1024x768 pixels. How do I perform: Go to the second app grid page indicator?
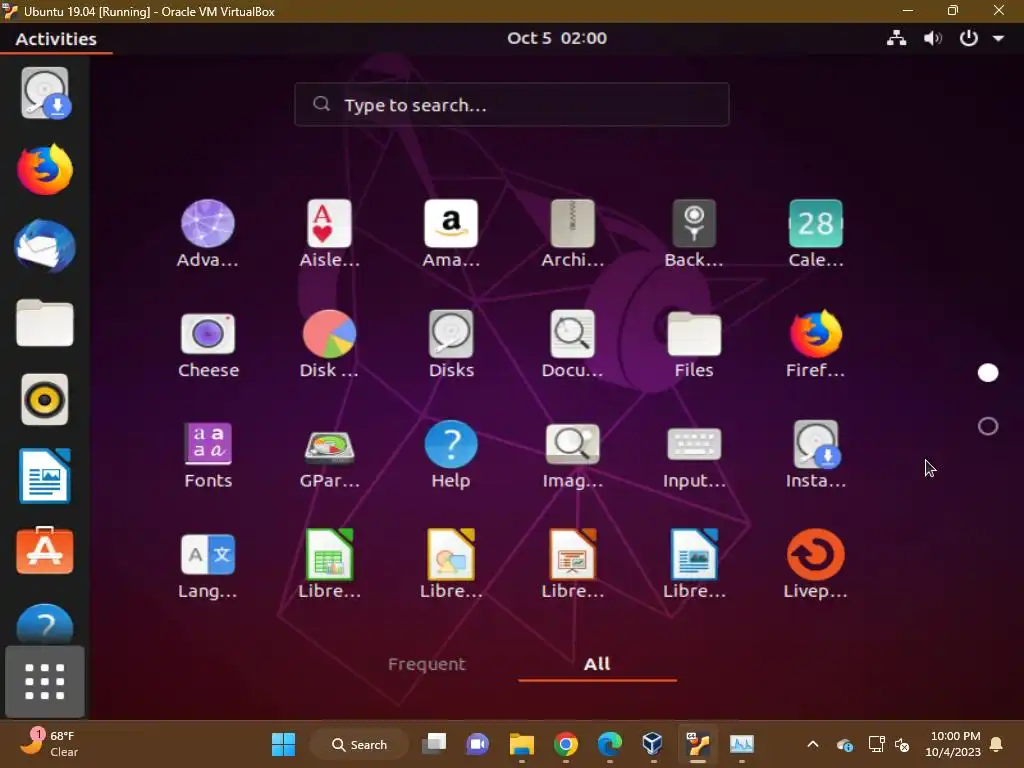pyautogui.click(x=988, y=426)
